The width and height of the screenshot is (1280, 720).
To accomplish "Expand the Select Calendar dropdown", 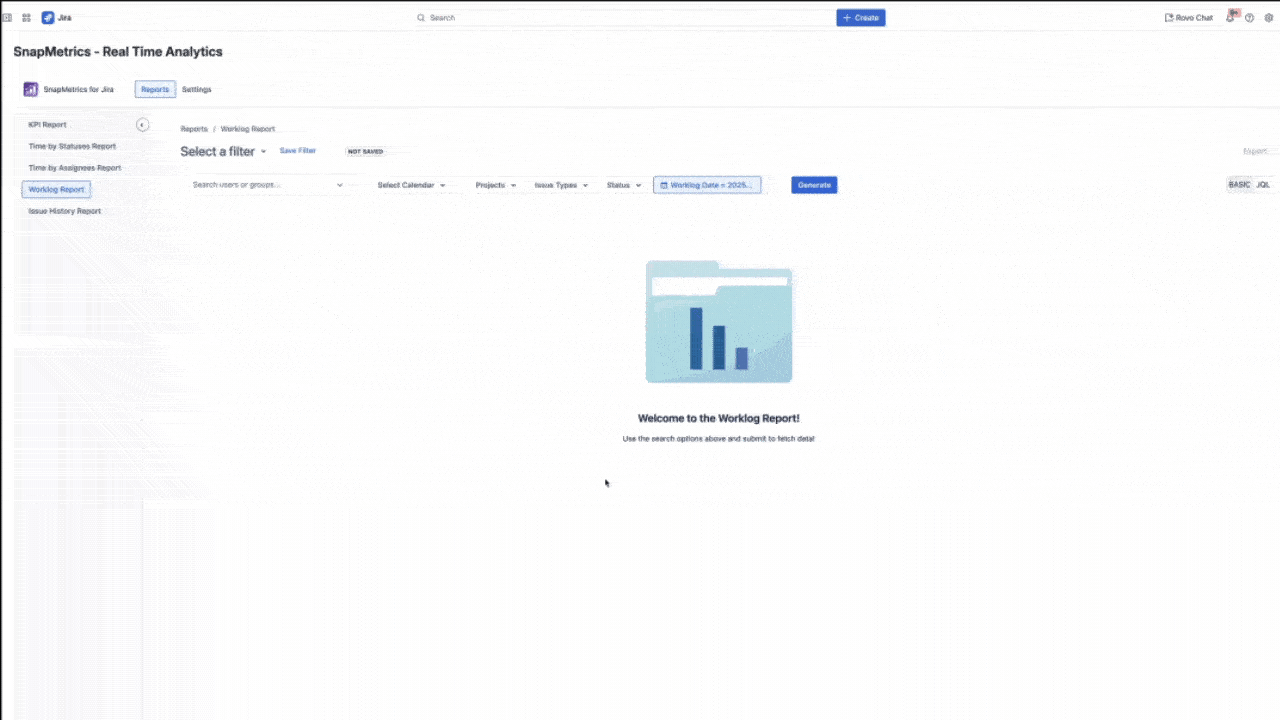I will point(411,185).
